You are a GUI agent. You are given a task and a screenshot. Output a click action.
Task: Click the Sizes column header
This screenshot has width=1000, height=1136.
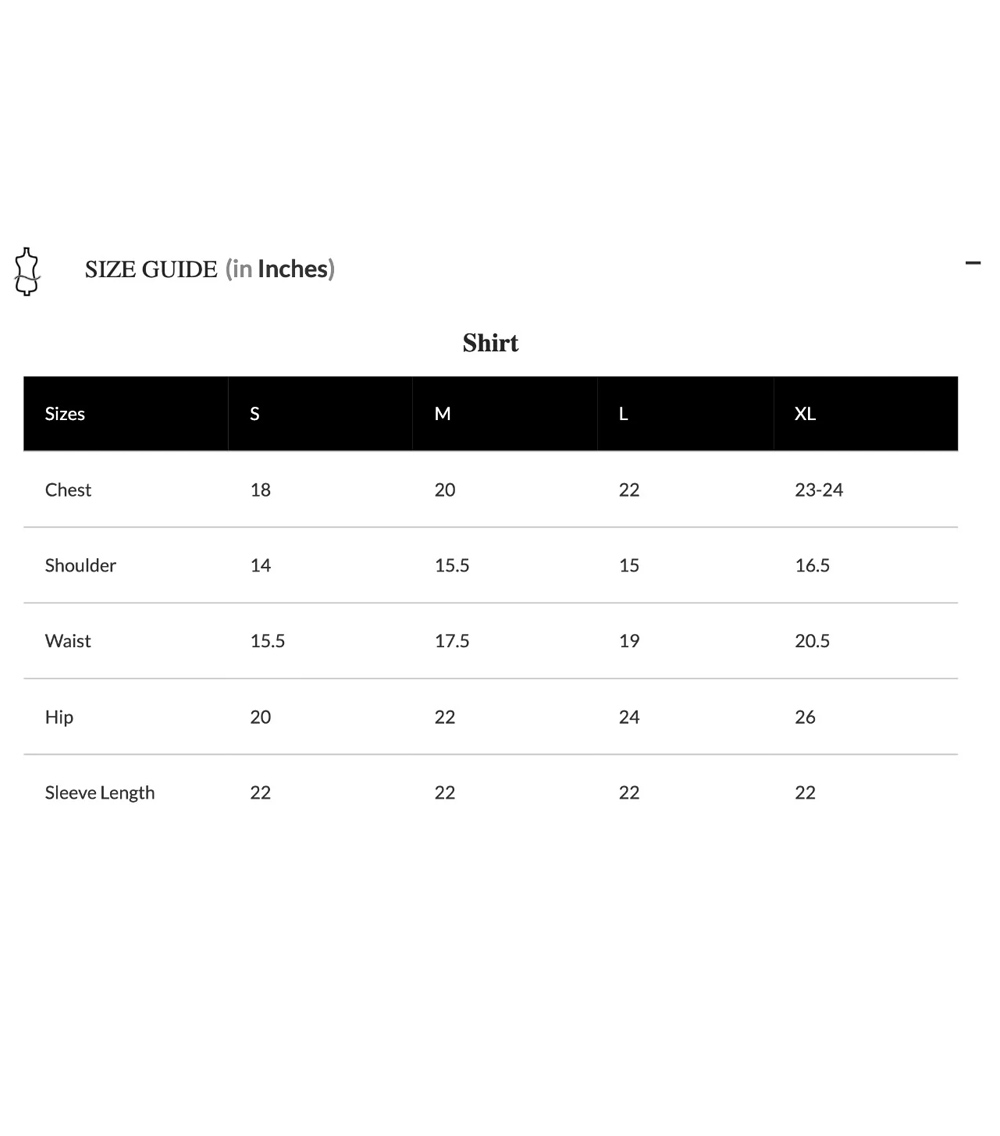pos(65,414)
